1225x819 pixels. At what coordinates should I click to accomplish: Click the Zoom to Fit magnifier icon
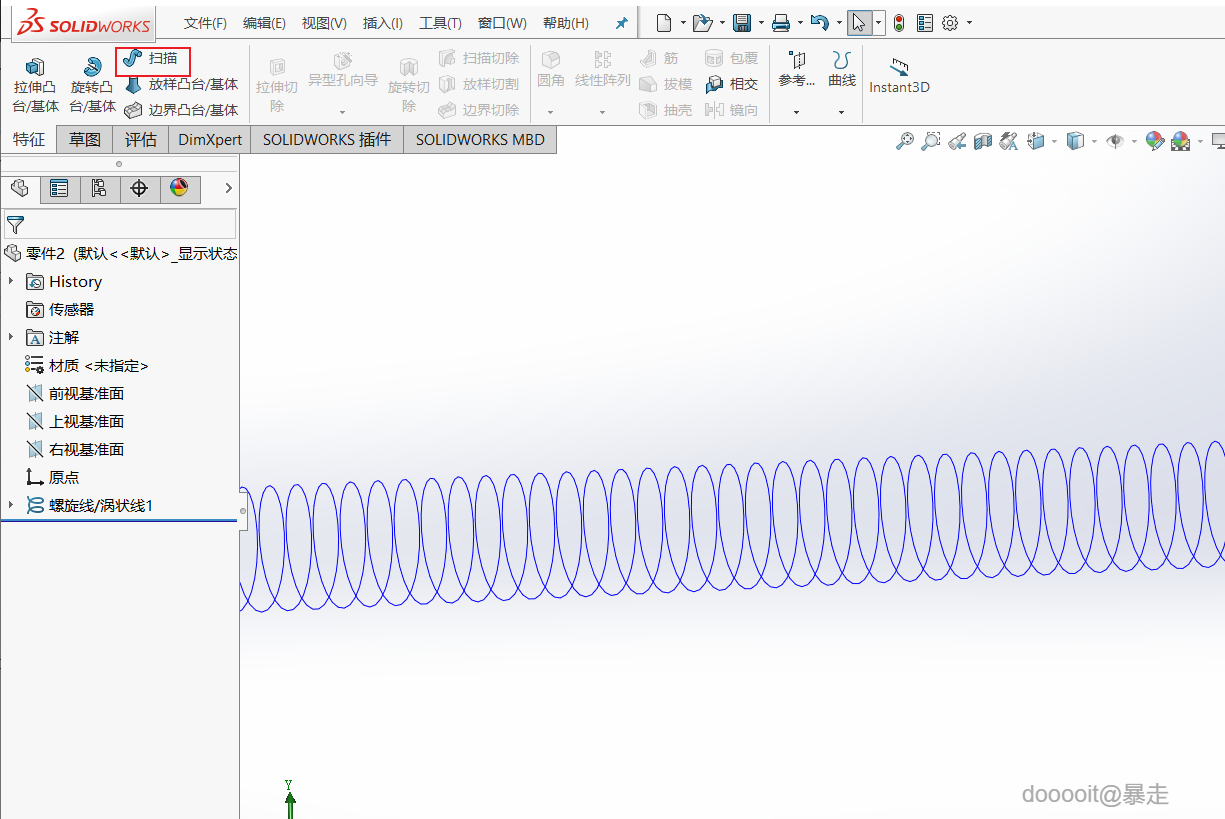pyautogui.click(x=904, y=142)
